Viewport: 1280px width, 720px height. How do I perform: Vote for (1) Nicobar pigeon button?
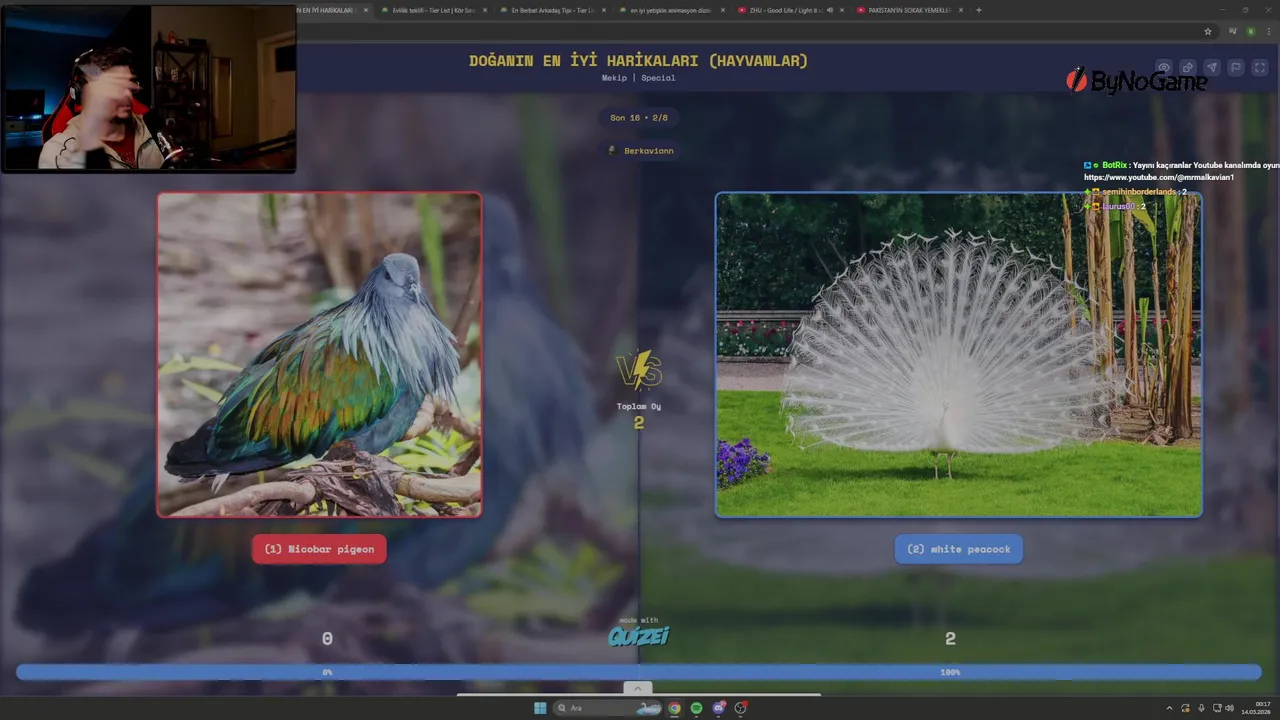point(319,549)
